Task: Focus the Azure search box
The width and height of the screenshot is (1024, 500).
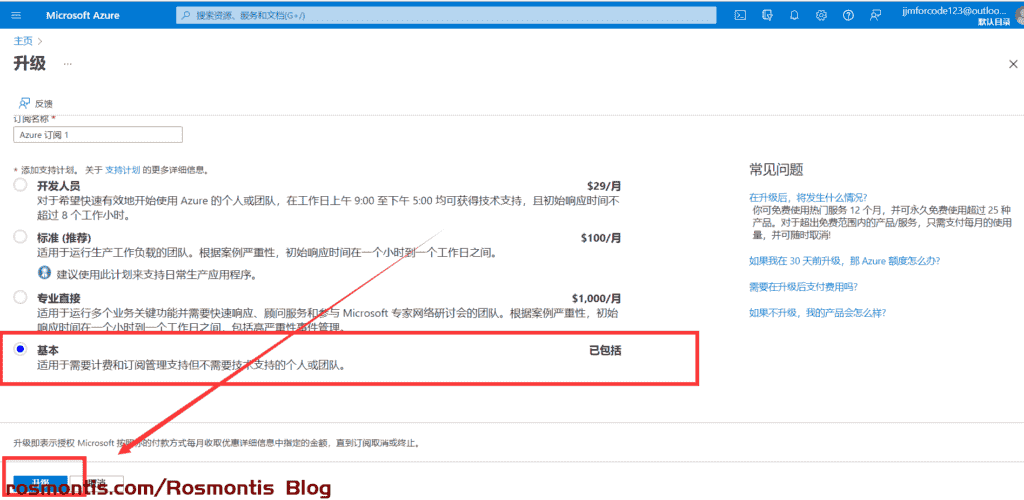Action: [446, 15]
